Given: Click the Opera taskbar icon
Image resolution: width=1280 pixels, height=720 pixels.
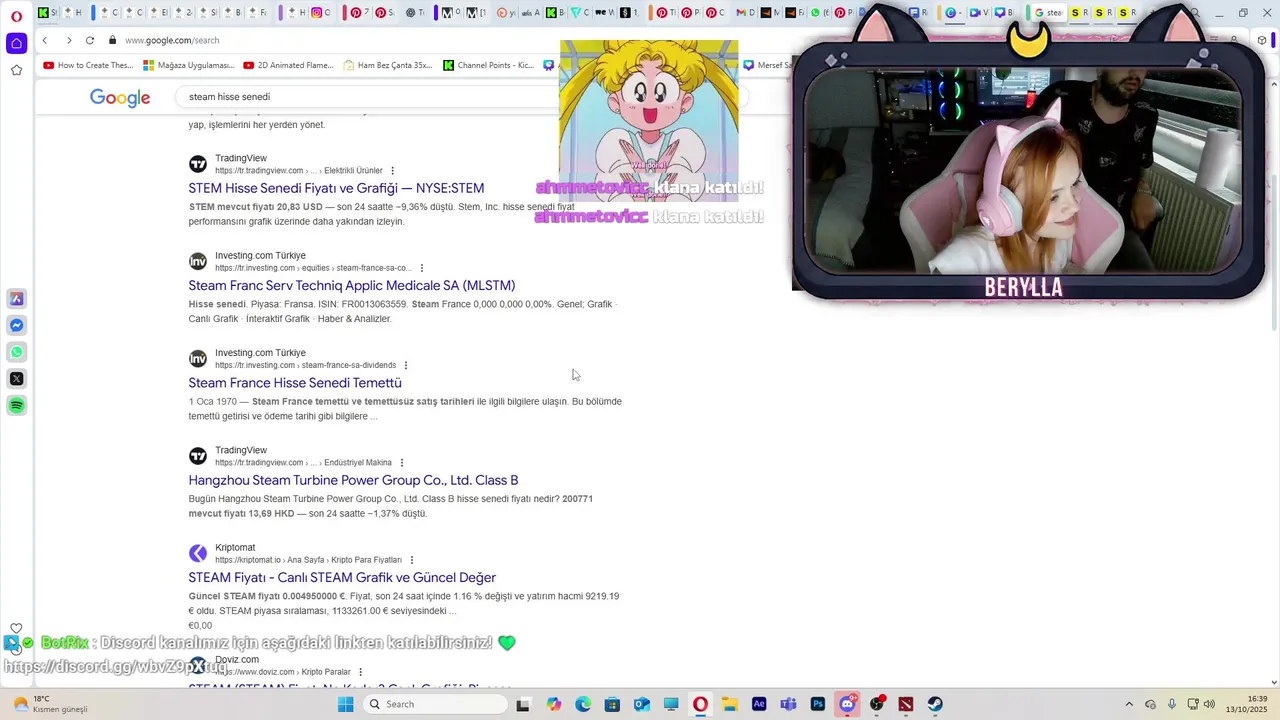Looking at the screenshot, I should (x=700, y=704).
